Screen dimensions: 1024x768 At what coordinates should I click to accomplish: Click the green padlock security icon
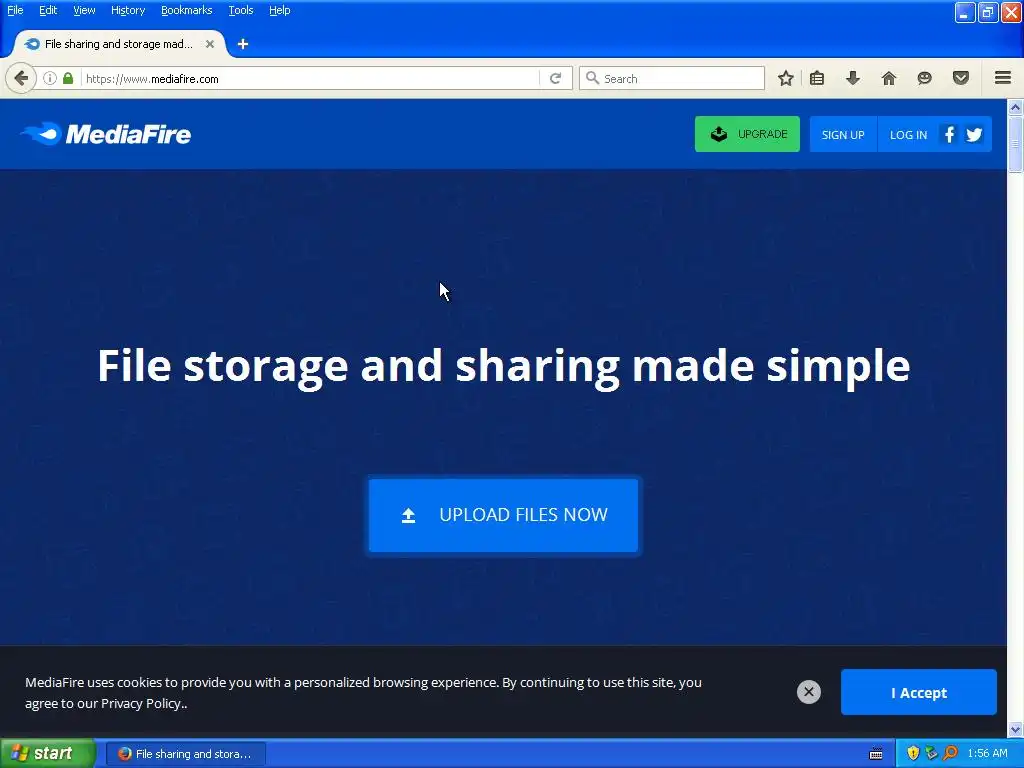pos(68,78)
